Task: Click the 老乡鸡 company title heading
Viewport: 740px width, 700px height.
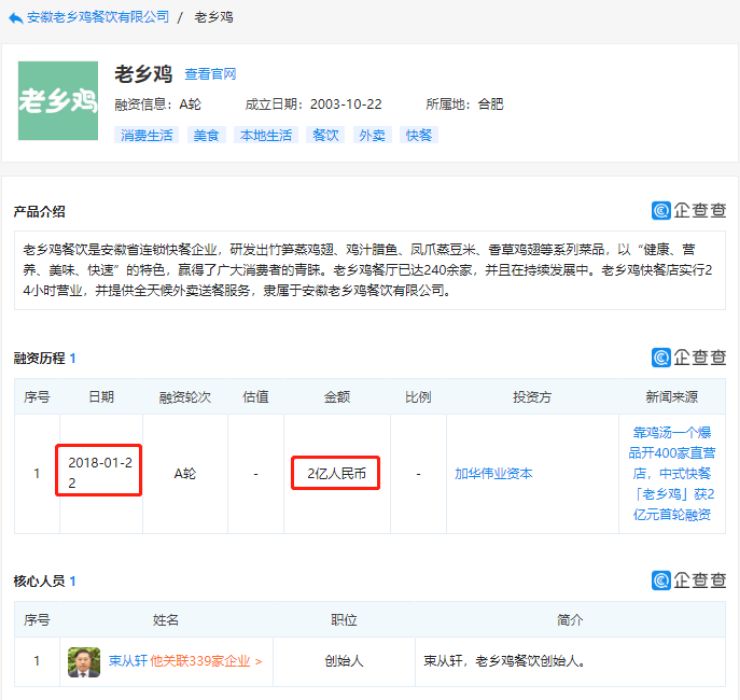Action: point(143,74)
